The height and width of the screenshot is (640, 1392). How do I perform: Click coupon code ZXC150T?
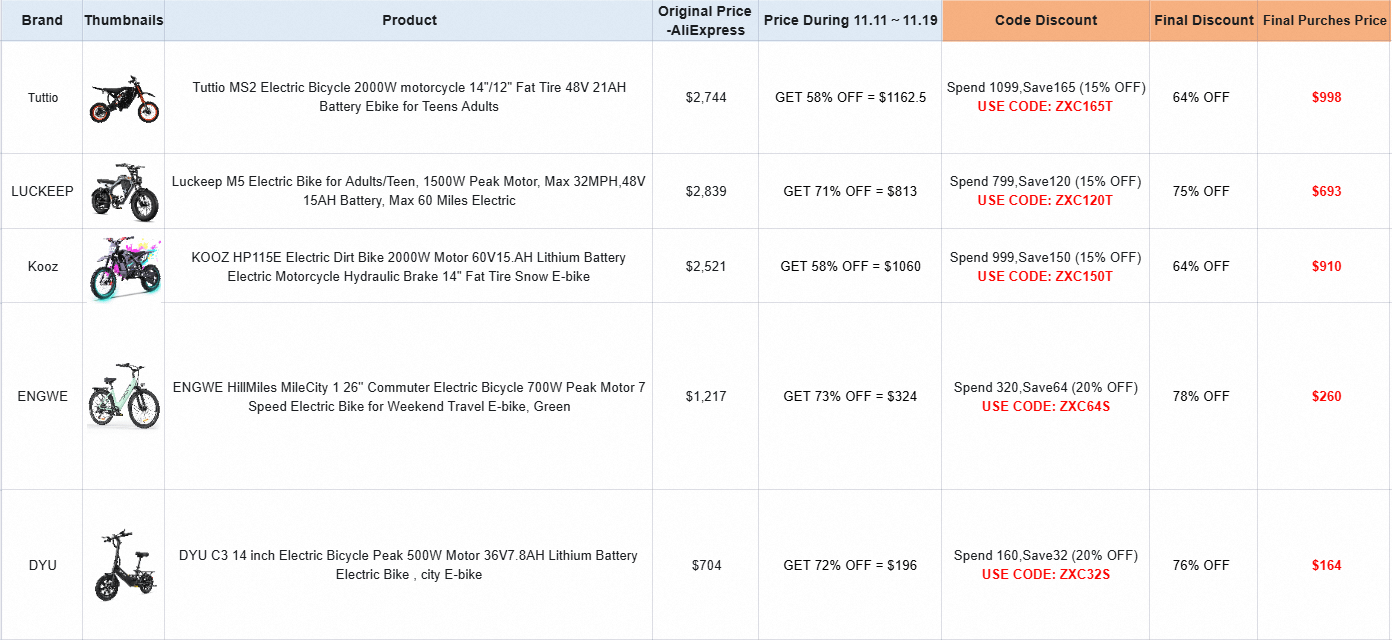[x=1045, y=276]
